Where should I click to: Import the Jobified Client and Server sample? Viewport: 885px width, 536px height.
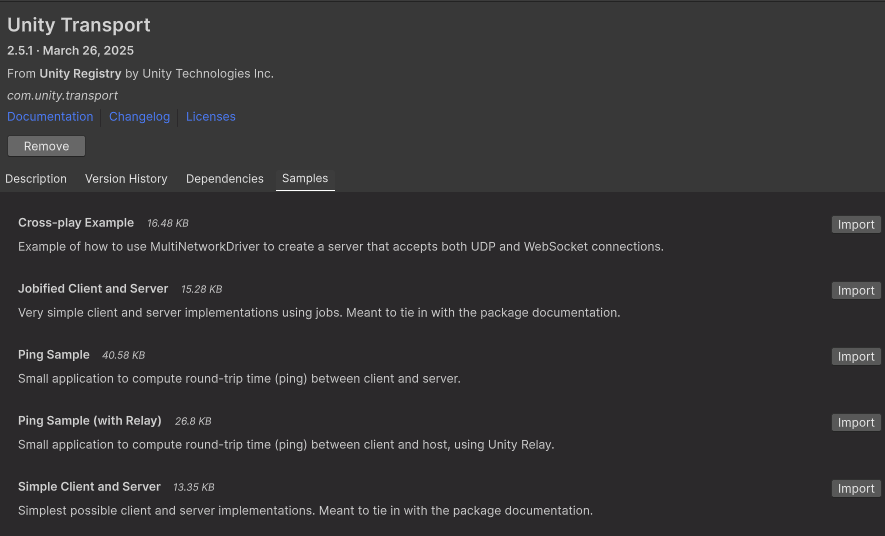point(856,291)
